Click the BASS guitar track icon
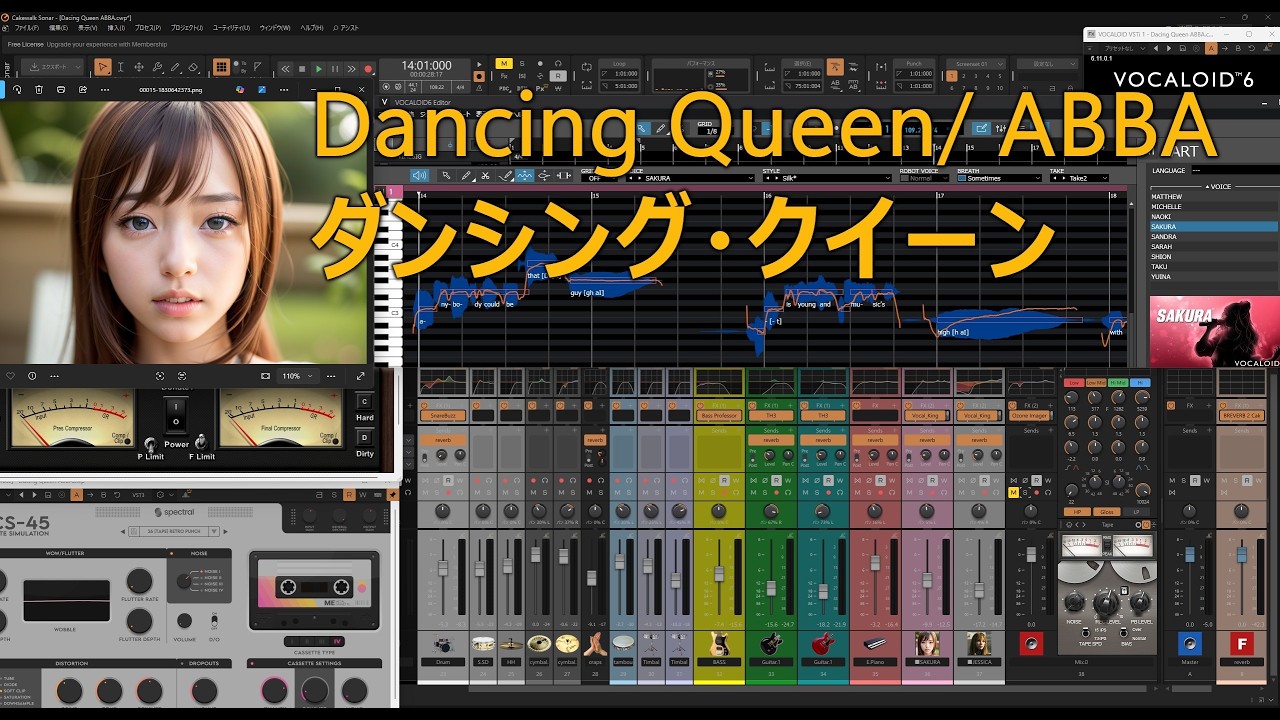The image size is (1280, 720). coord(719,644)
